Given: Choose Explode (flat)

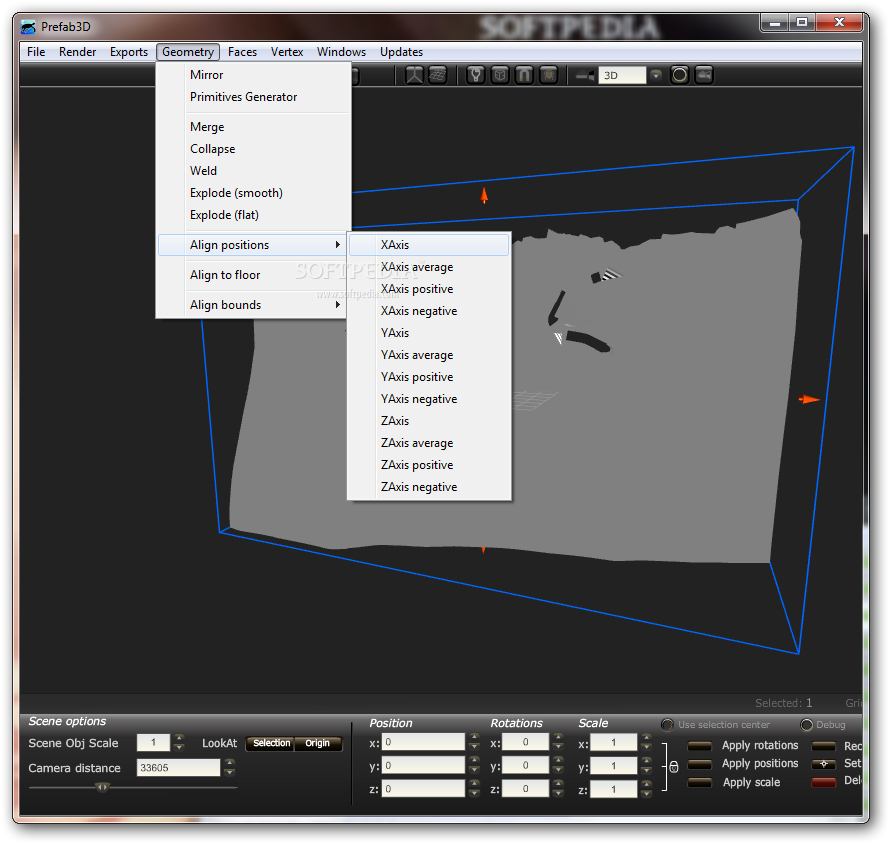Looking at the screenshot, I should tap(252, 215).
